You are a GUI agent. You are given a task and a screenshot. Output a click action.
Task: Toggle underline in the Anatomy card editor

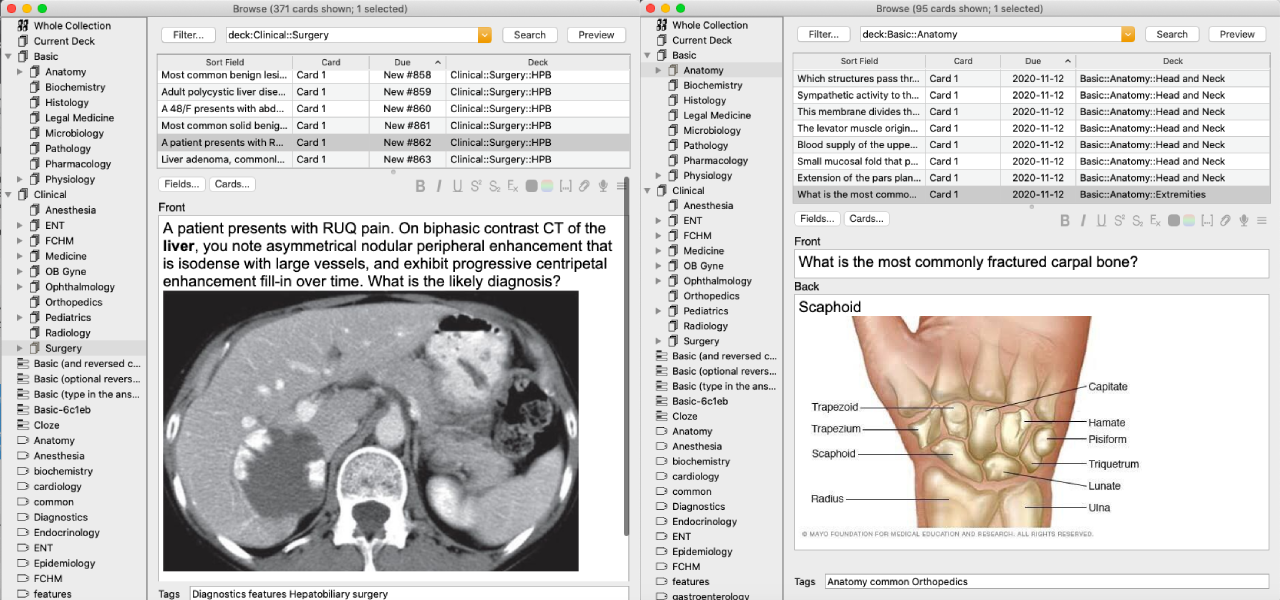click(x=1101, y=220)
